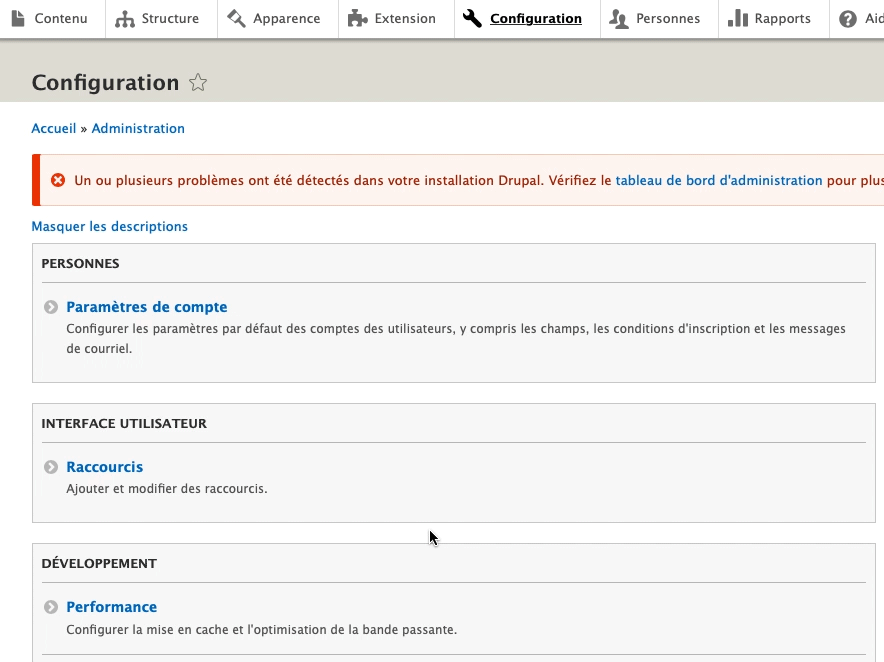The width and height of the screenshot is (884, 662).
Task: Click arrow bullet beside Paramètres de compte
Action: (x=51, y=307)
